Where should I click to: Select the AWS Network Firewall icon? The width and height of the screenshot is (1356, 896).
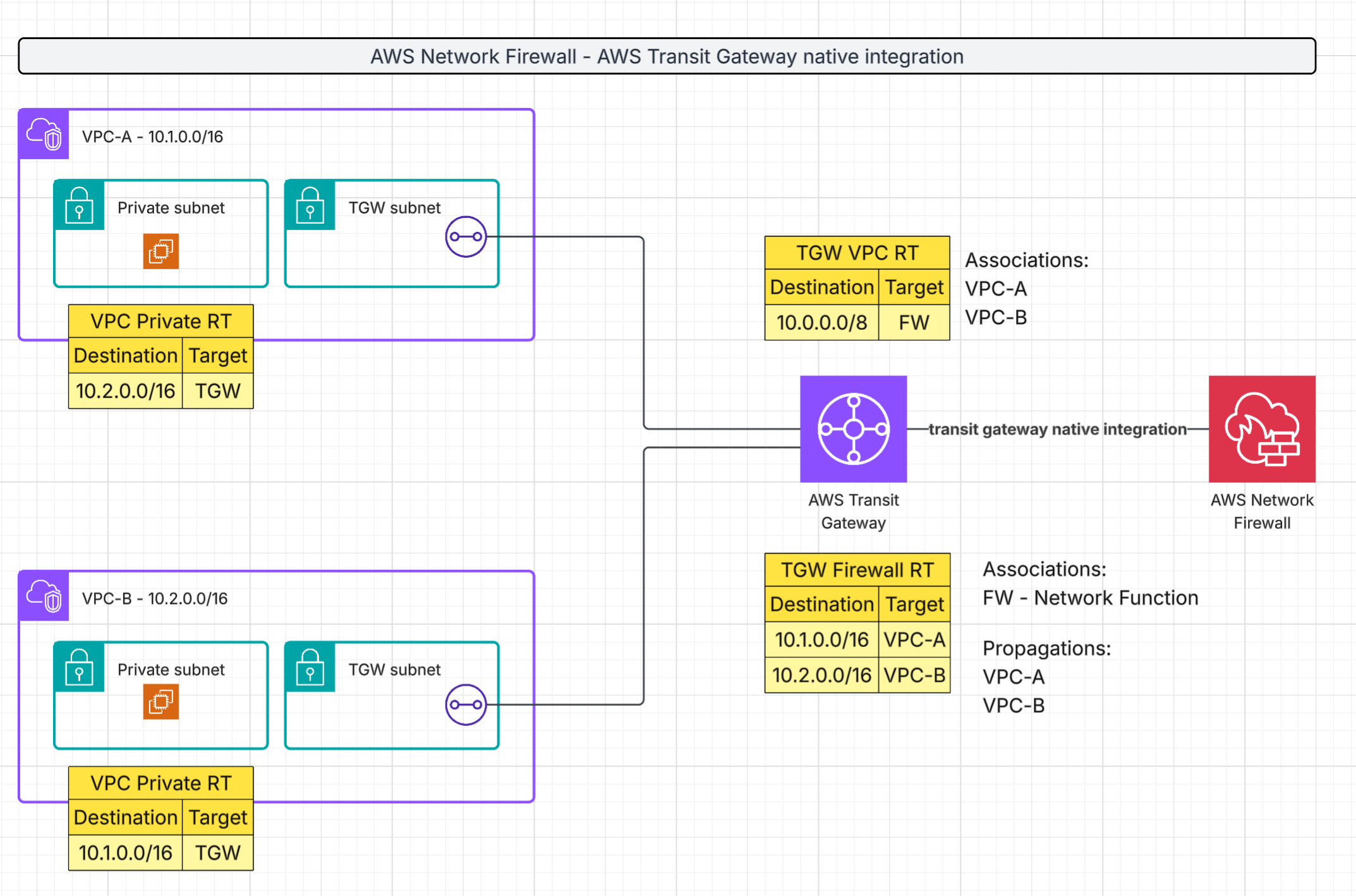coord(1262,429)
